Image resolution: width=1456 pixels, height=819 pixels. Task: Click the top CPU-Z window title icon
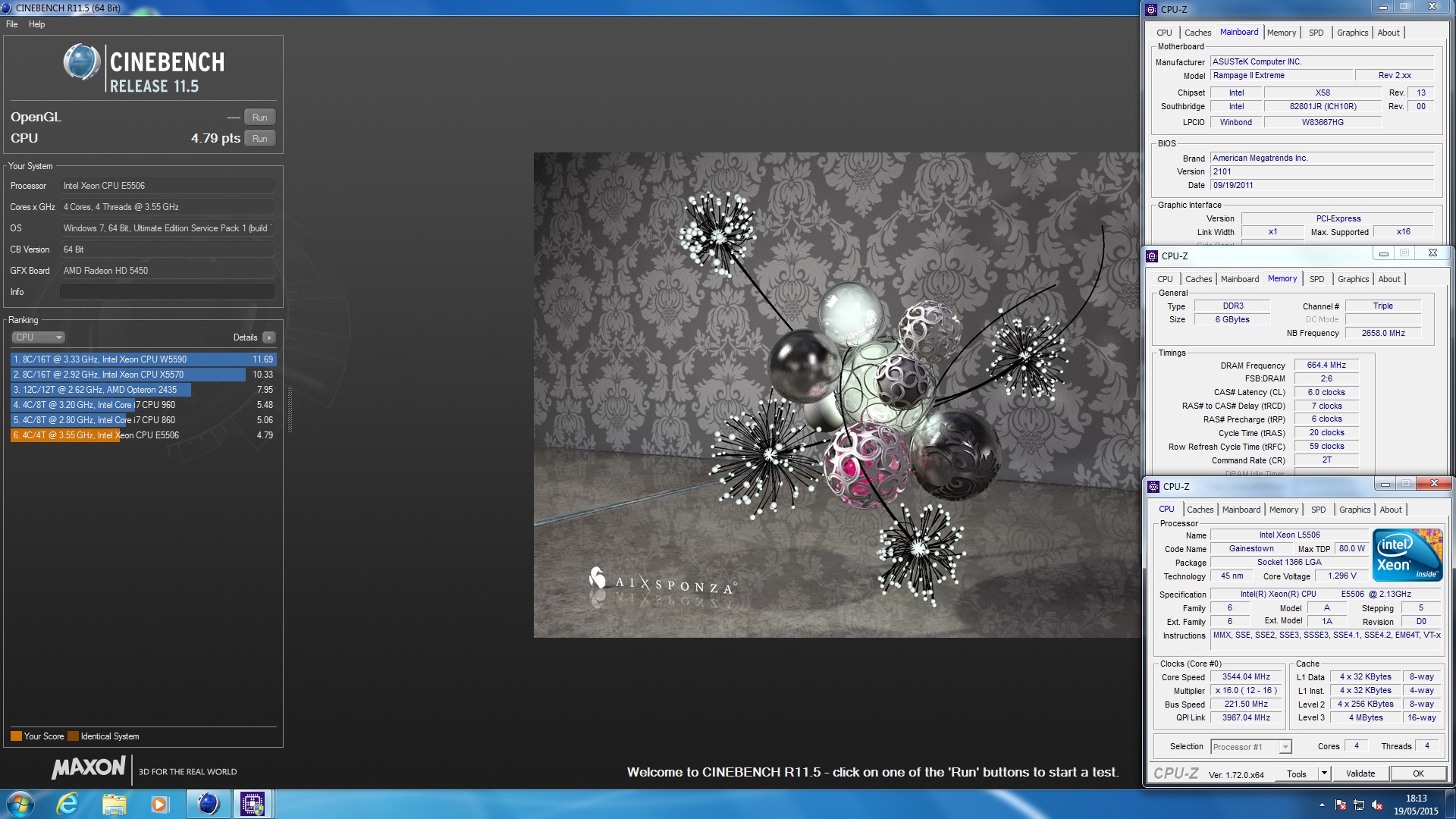click(1151, 10)
